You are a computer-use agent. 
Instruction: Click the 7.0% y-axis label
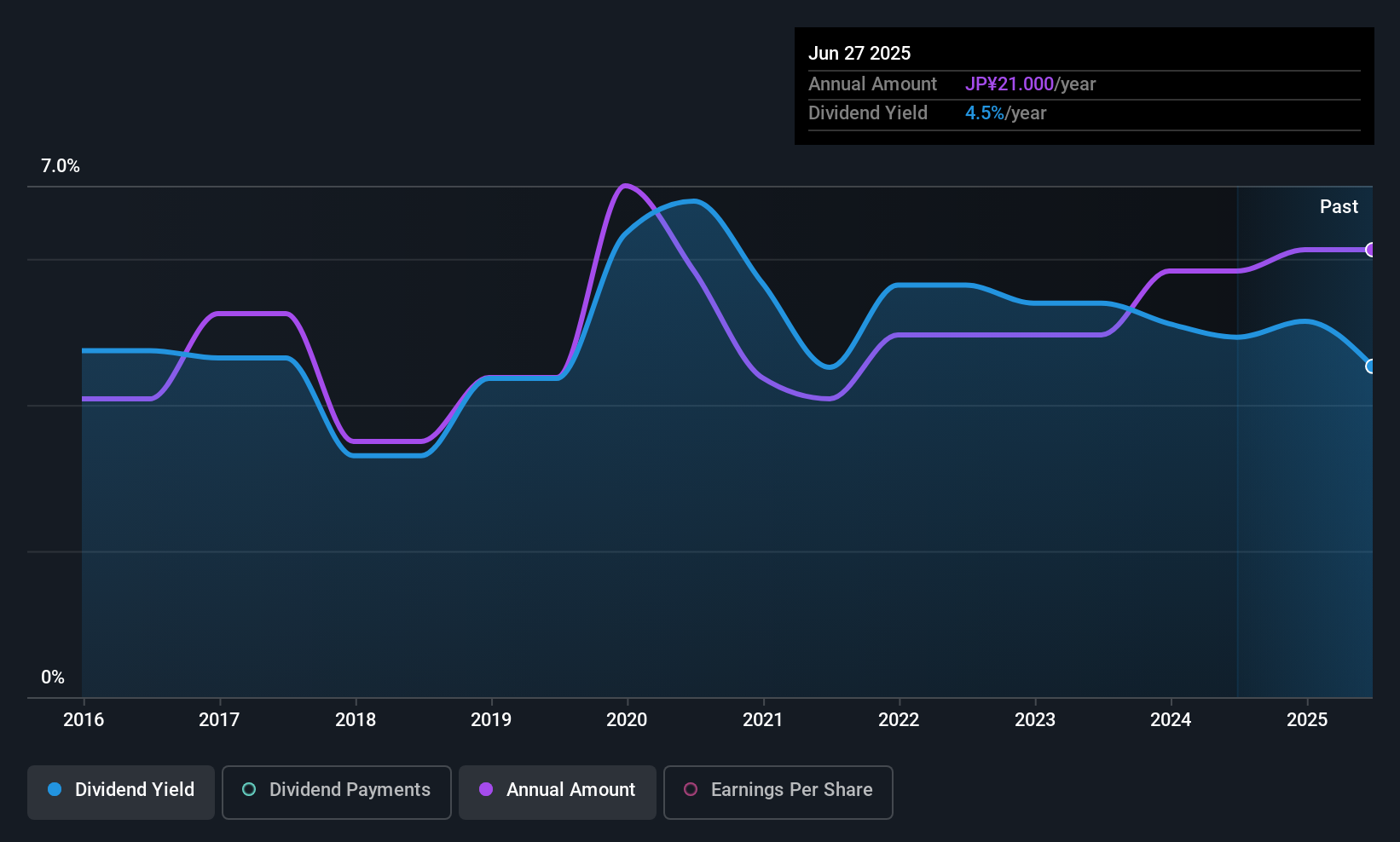[61, 166]
